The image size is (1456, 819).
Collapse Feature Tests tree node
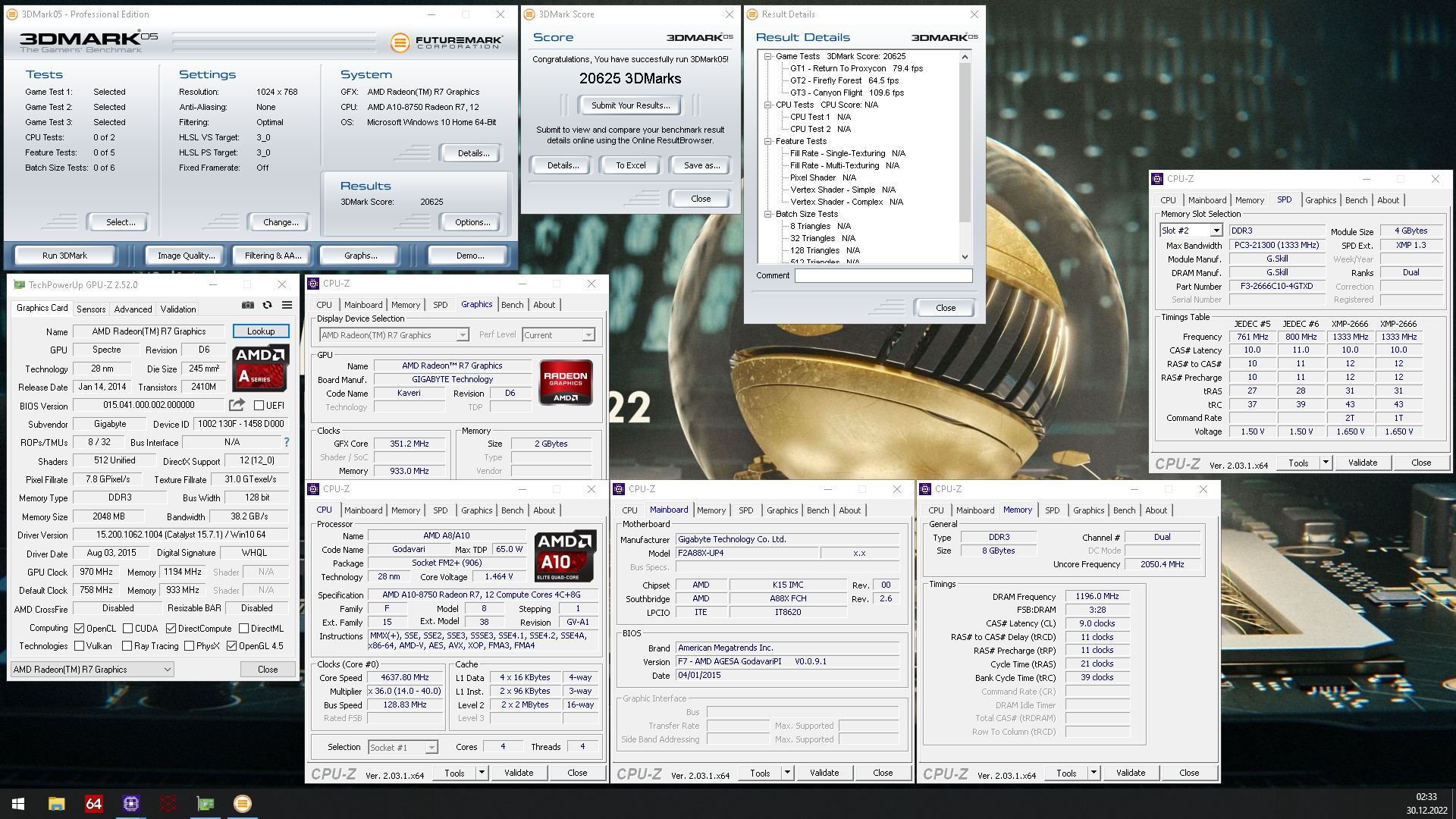(x=767, y=141)
